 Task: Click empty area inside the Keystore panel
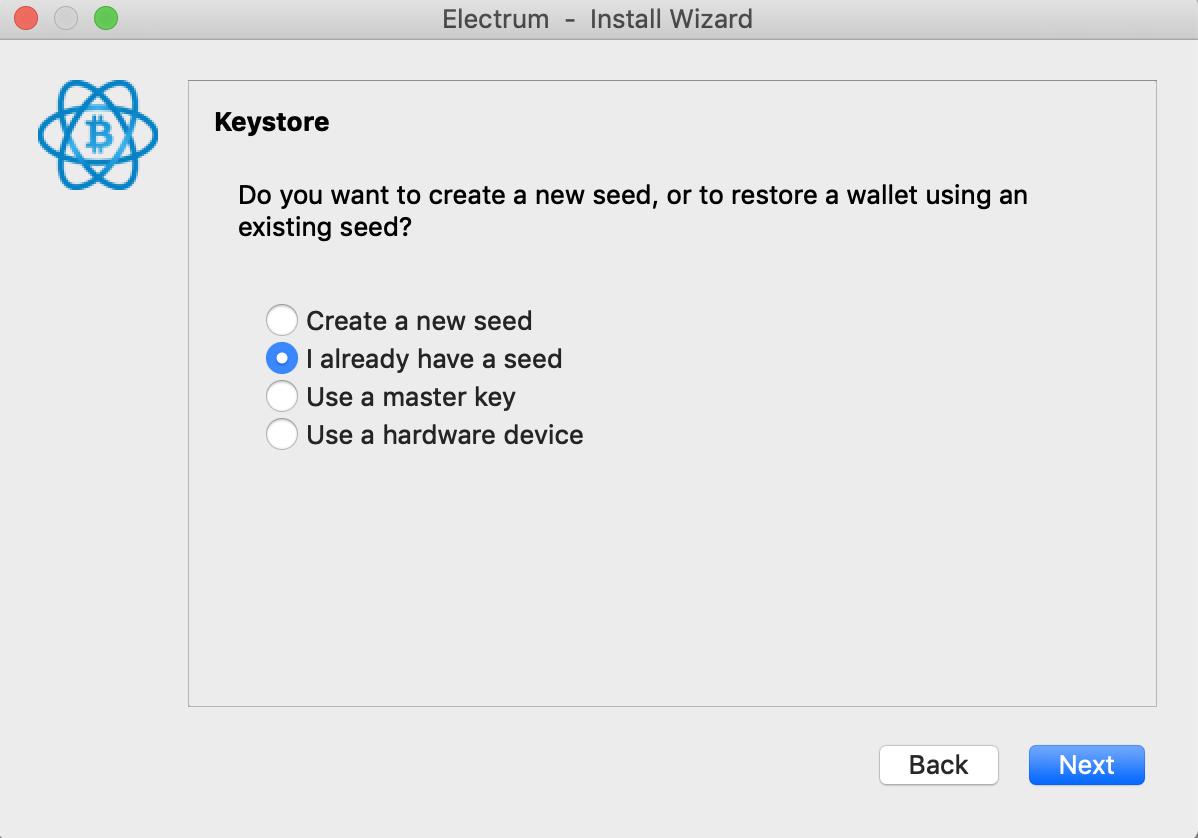click(670, 580)
